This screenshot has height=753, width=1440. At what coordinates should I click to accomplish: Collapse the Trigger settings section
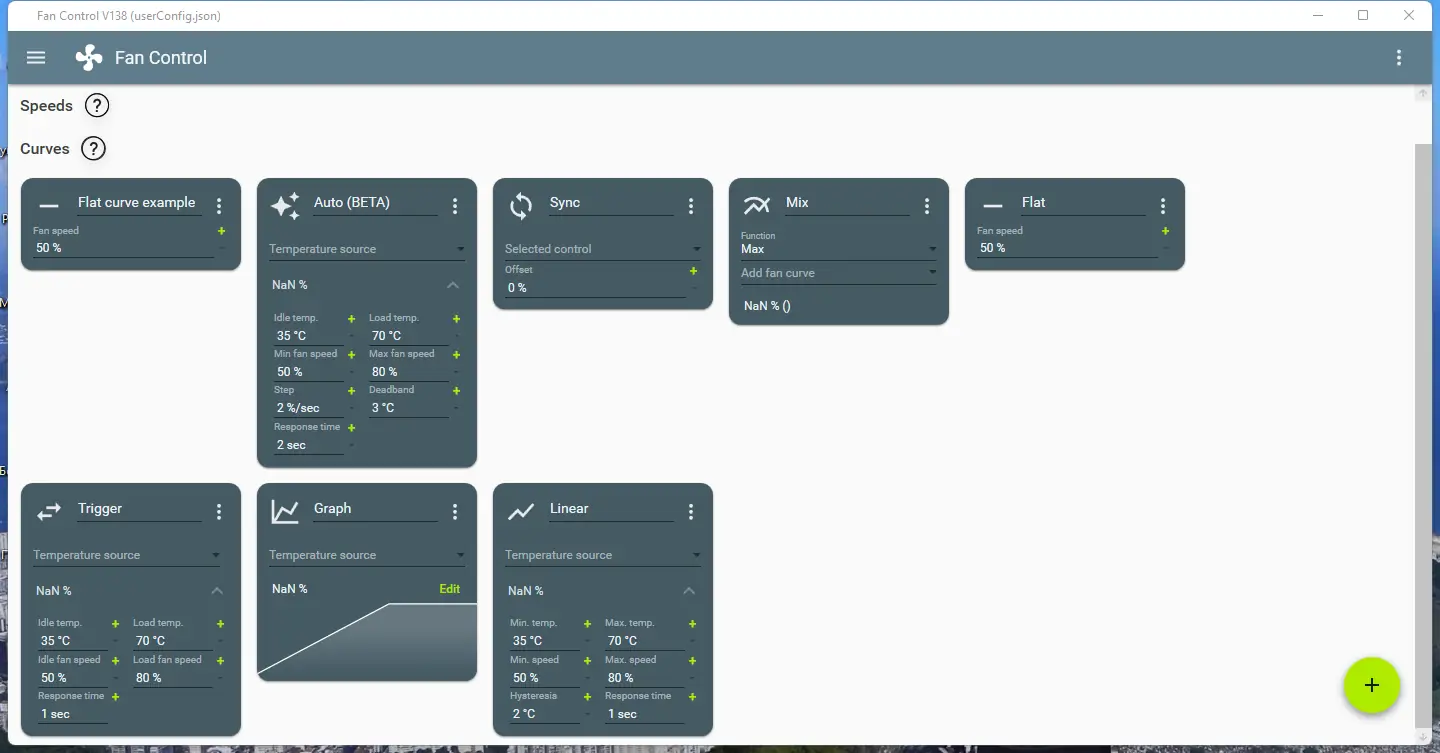pos(217,591)
